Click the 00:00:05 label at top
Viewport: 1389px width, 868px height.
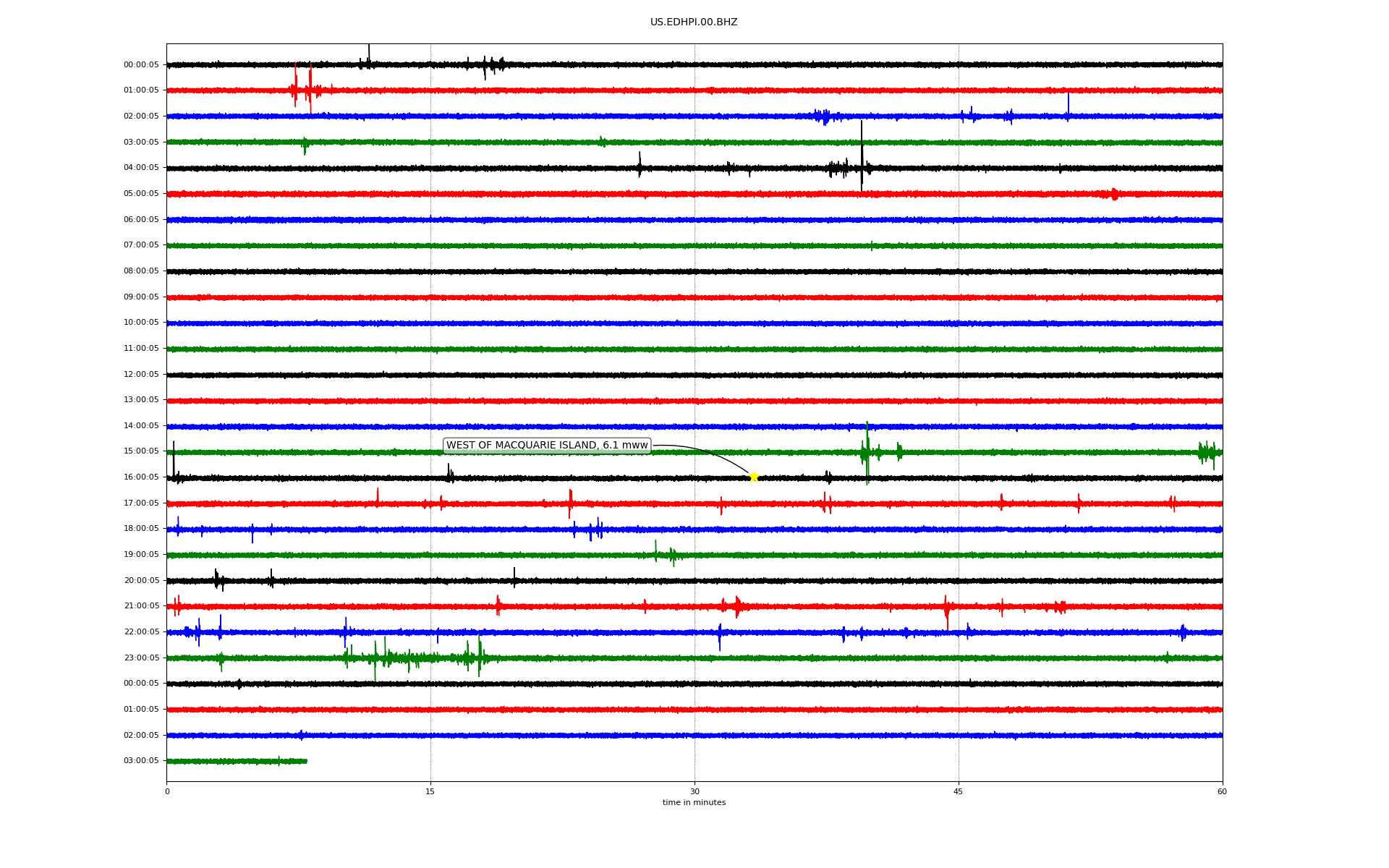[x=141, y=65]
